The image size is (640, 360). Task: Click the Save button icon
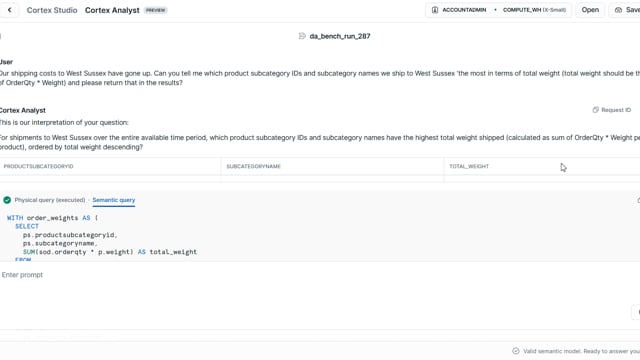click(x=618, y=10)
